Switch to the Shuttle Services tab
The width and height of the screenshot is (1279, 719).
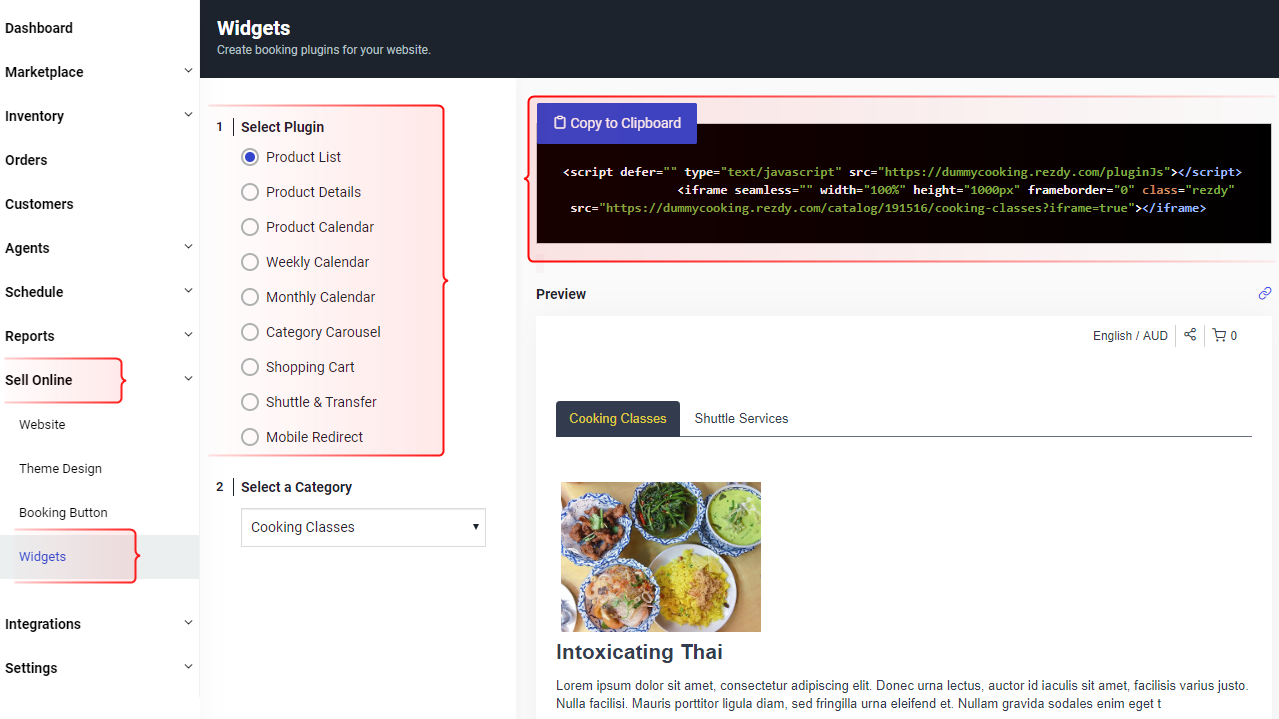click(x=741, y=419)
